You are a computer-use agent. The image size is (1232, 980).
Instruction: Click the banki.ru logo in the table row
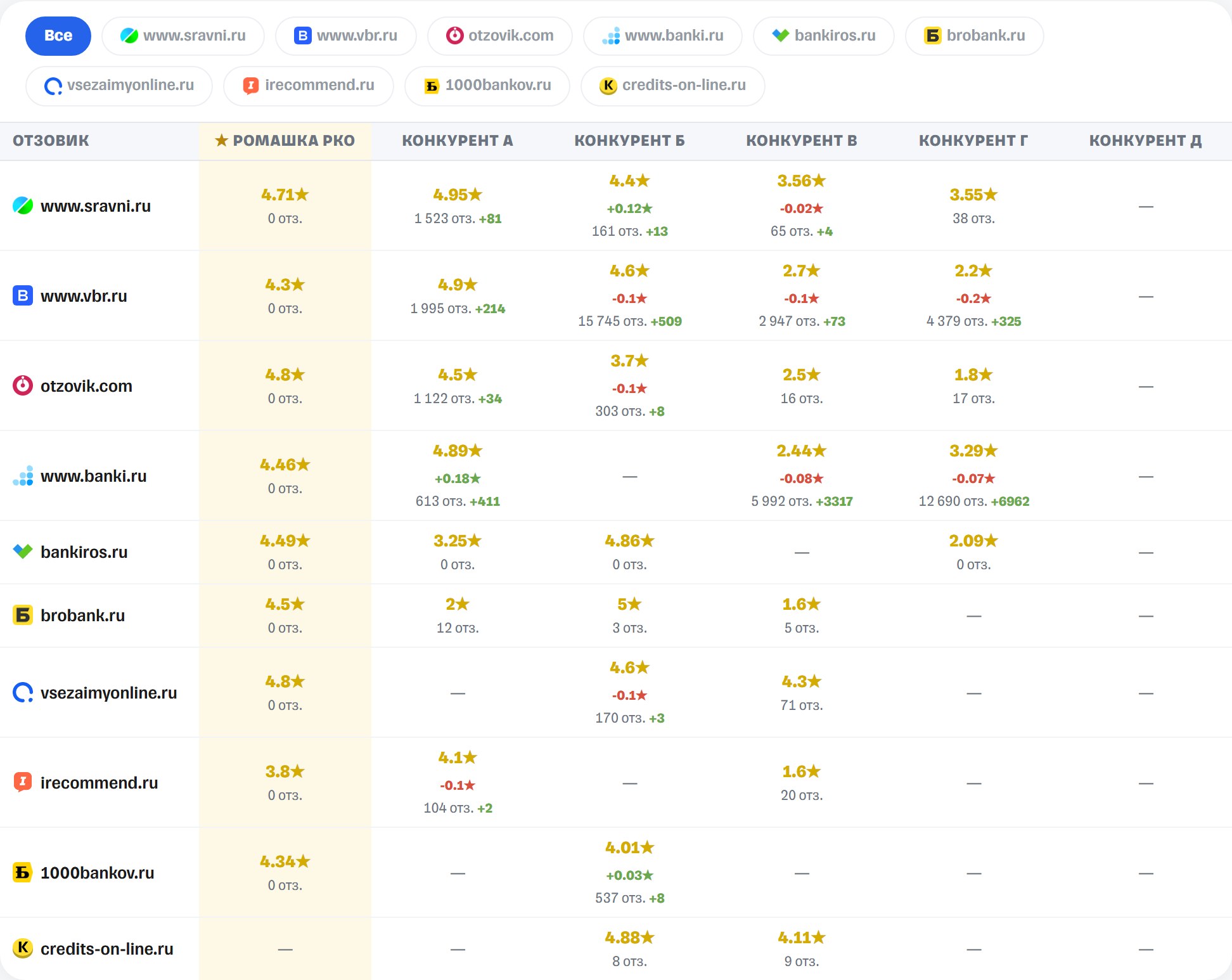(x=23, y=476)
